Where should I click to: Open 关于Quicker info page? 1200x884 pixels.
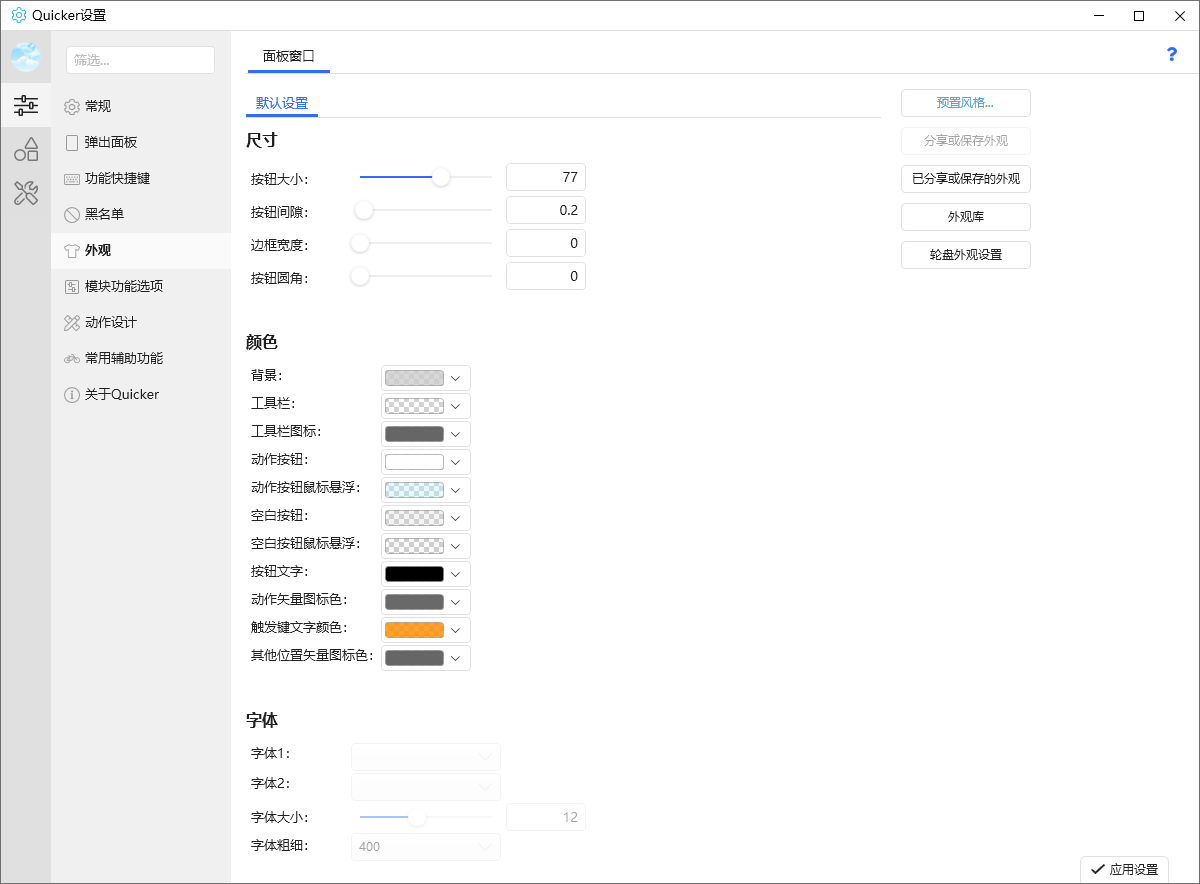[120, 395]
